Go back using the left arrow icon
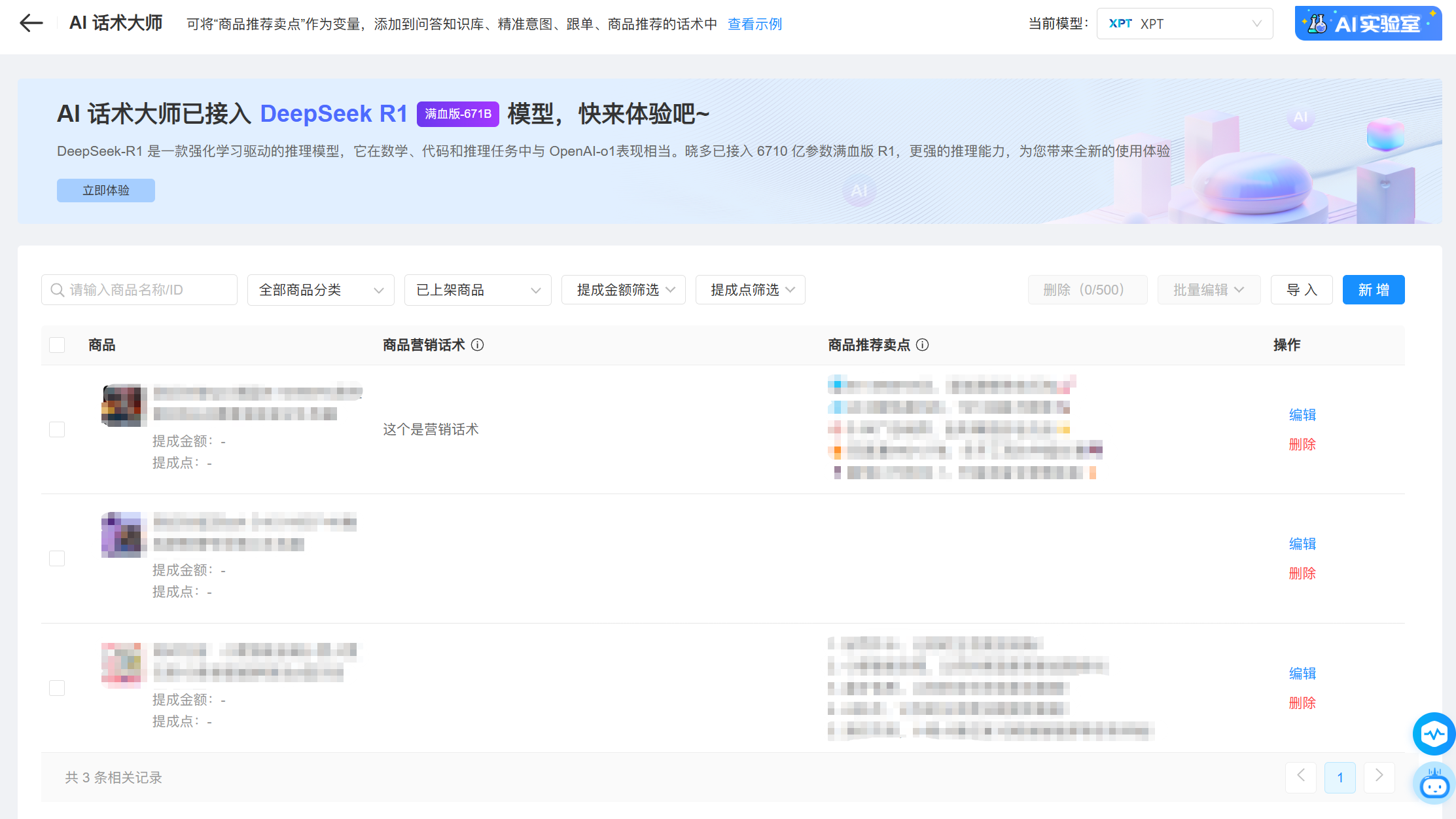This screenshot has width=1456, height=819. click(x=31, y=24)
